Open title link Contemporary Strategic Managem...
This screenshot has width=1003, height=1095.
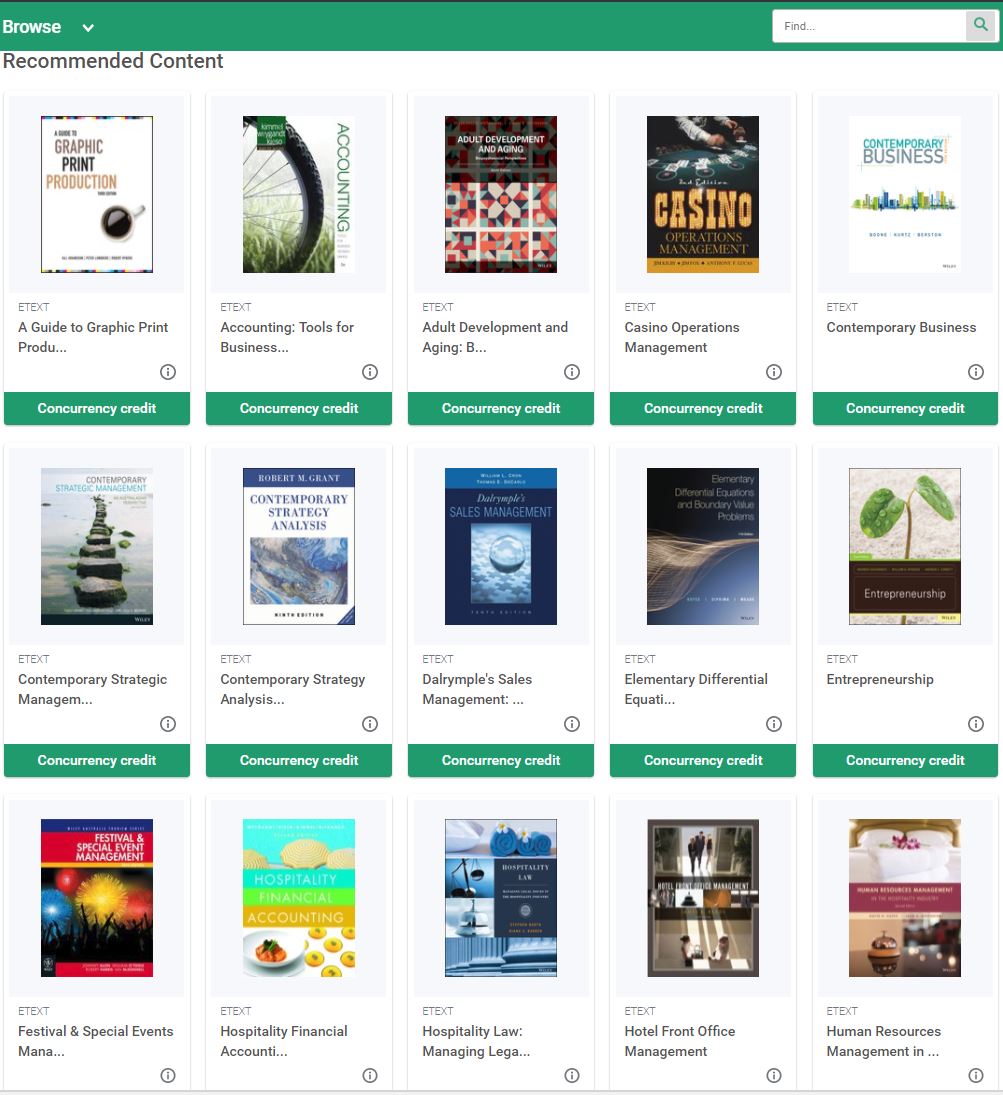click(x=92, y=689)
